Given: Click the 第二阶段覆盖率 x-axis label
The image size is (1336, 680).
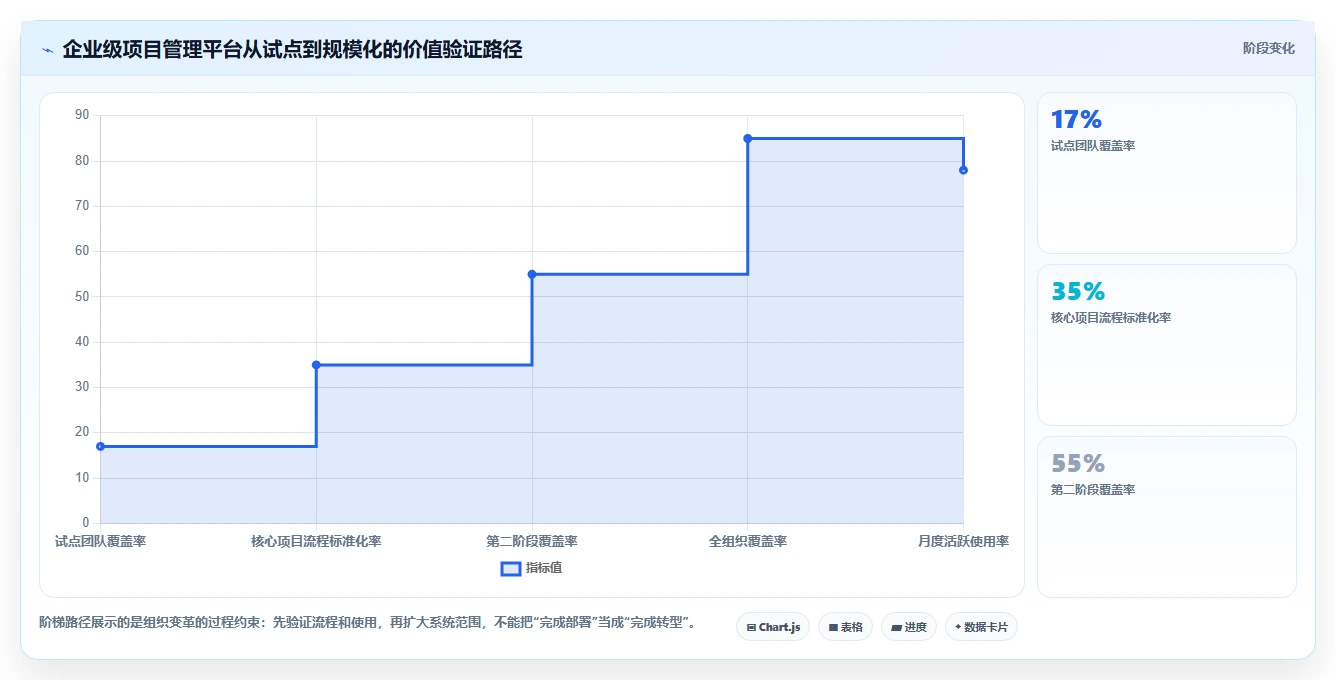Looking at the screenshot, I should click(x=532, y=541).
